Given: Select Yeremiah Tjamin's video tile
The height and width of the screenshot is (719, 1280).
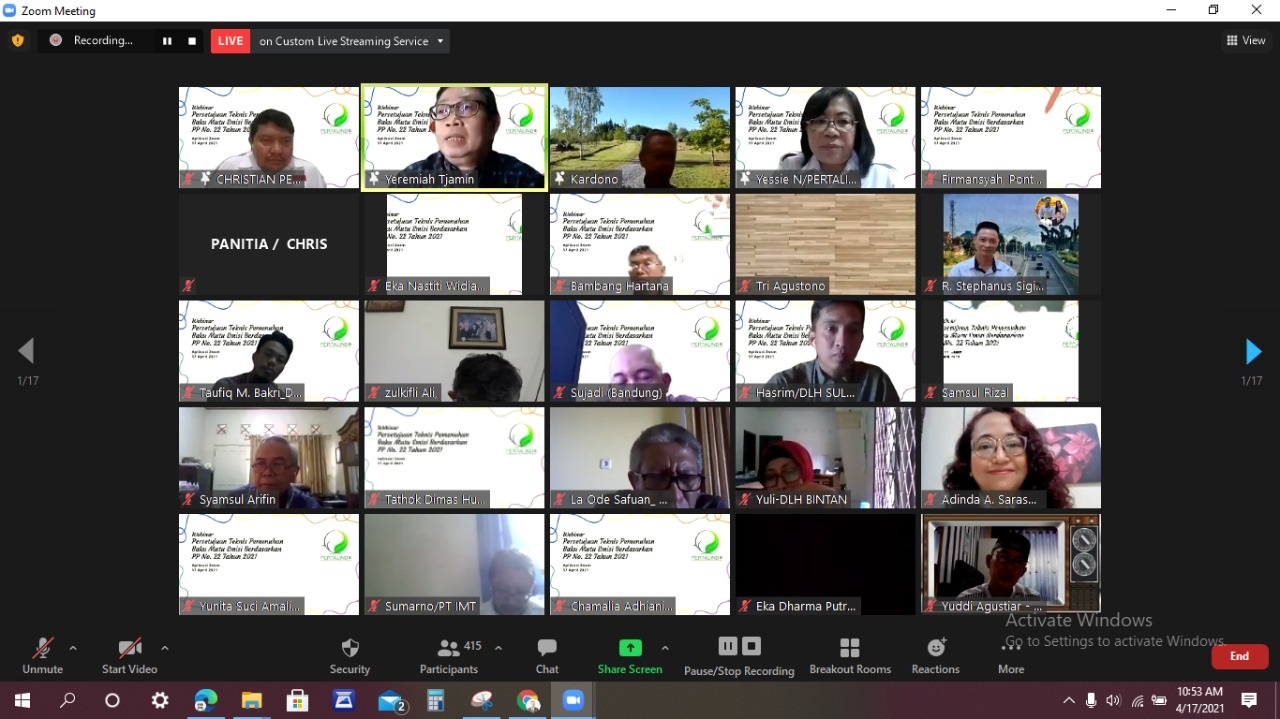Looking at the screenshot, I should coord(454,137).
